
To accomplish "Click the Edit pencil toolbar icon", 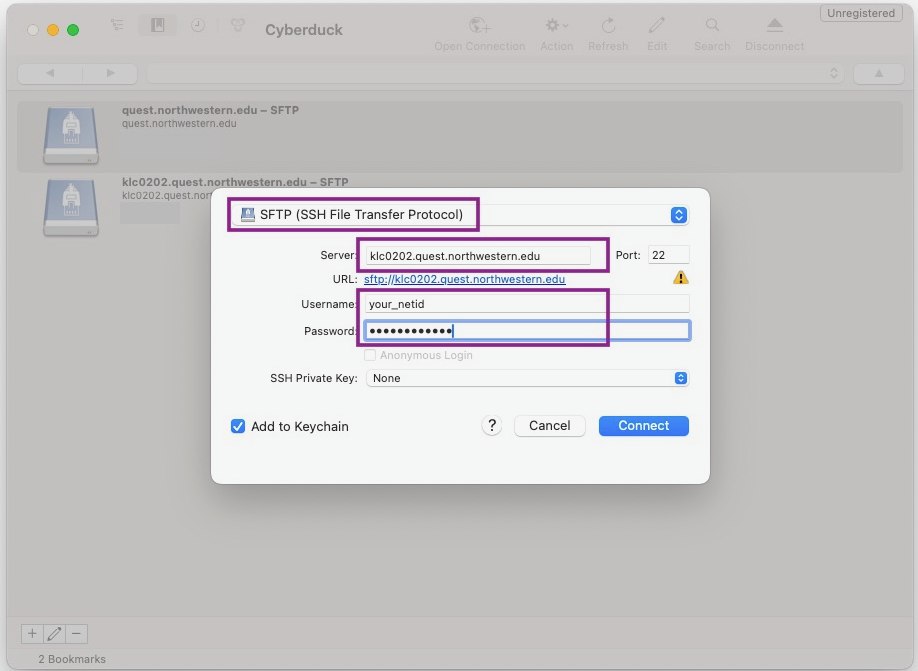I will click(x=657, y=26).
